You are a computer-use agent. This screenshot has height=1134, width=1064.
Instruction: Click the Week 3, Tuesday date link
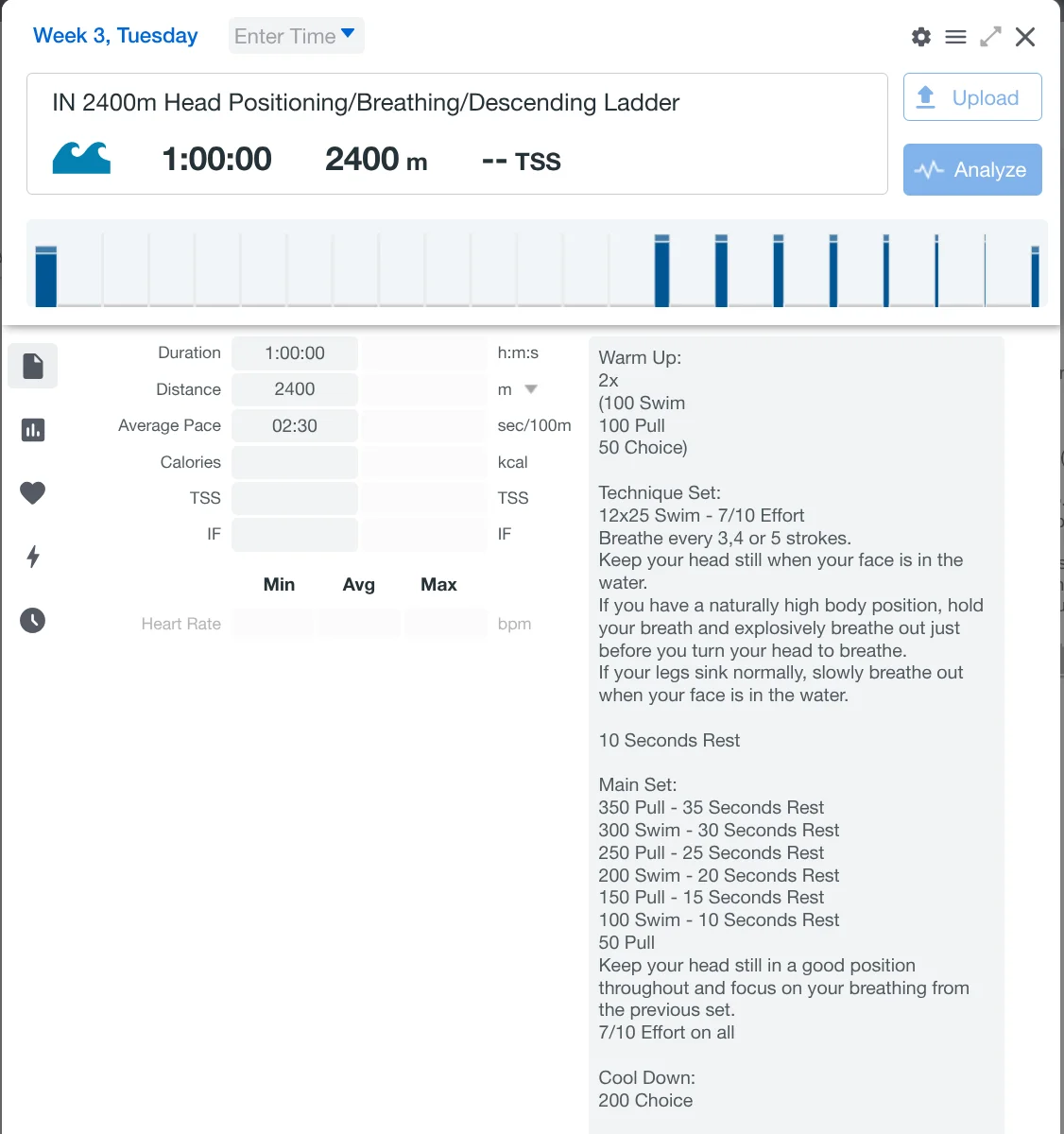[x=115, y=36]
